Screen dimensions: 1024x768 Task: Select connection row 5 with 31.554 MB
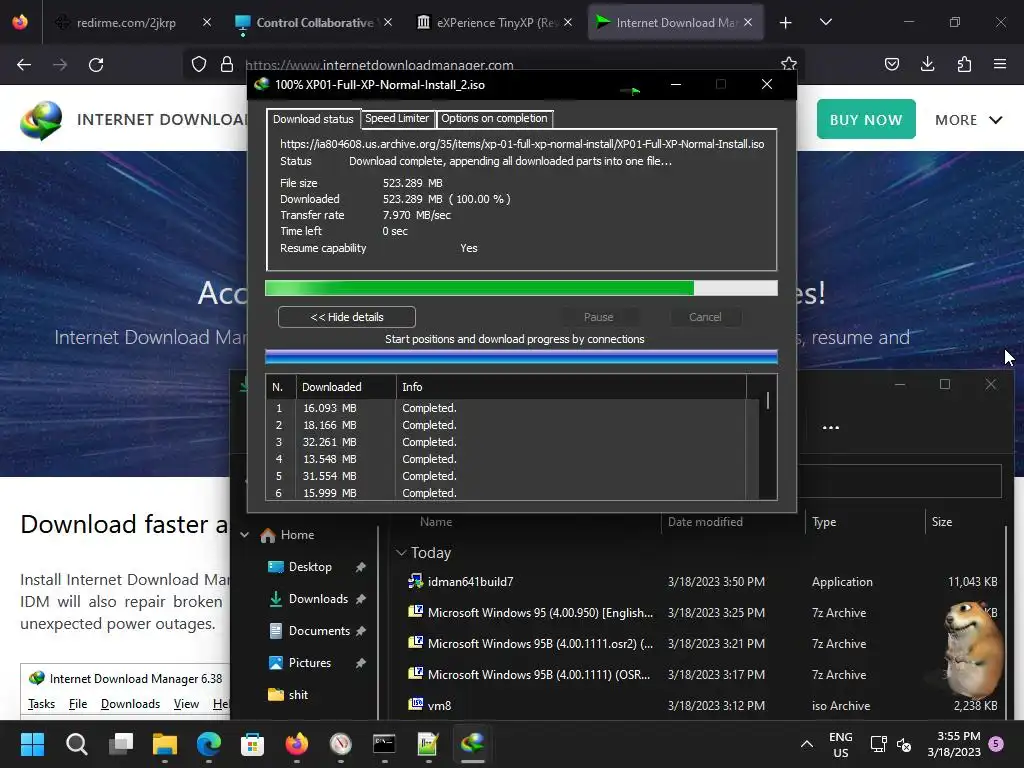(505, 476)
